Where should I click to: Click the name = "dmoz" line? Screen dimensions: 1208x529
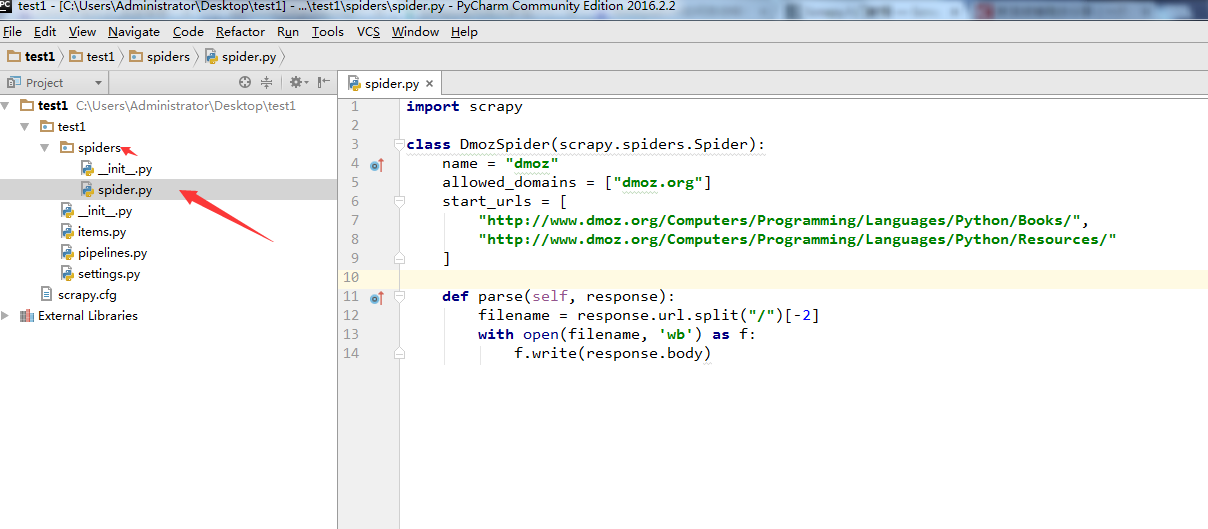pos(500,163)
